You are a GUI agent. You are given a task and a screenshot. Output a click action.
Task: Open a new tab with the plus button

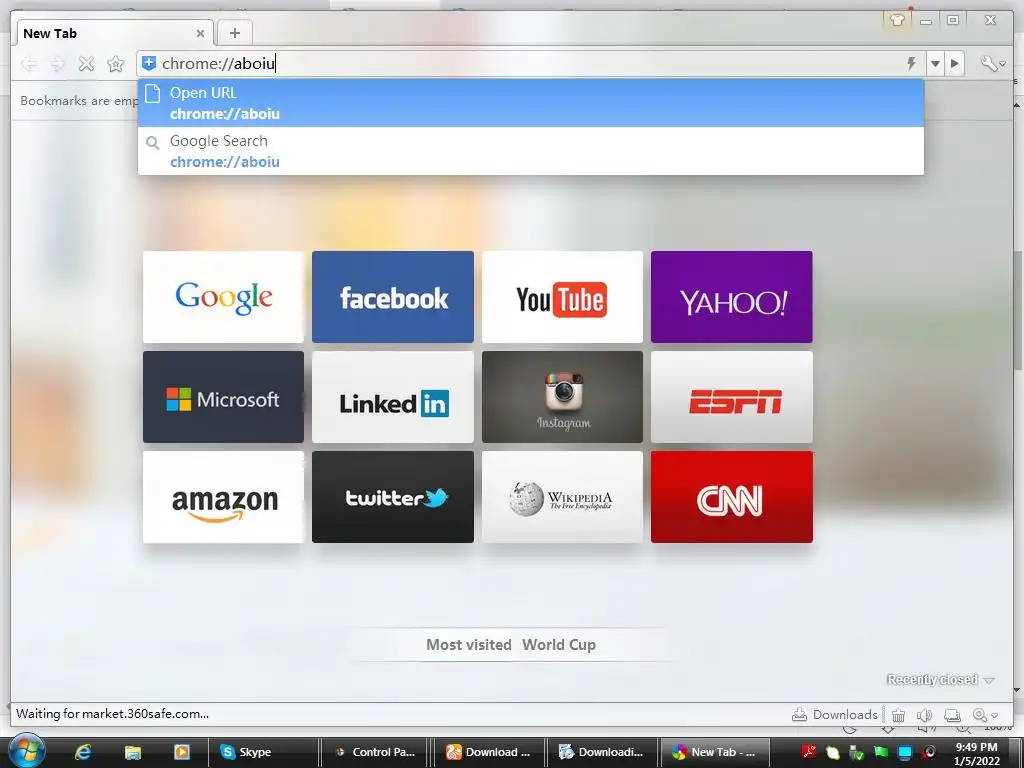234,33
